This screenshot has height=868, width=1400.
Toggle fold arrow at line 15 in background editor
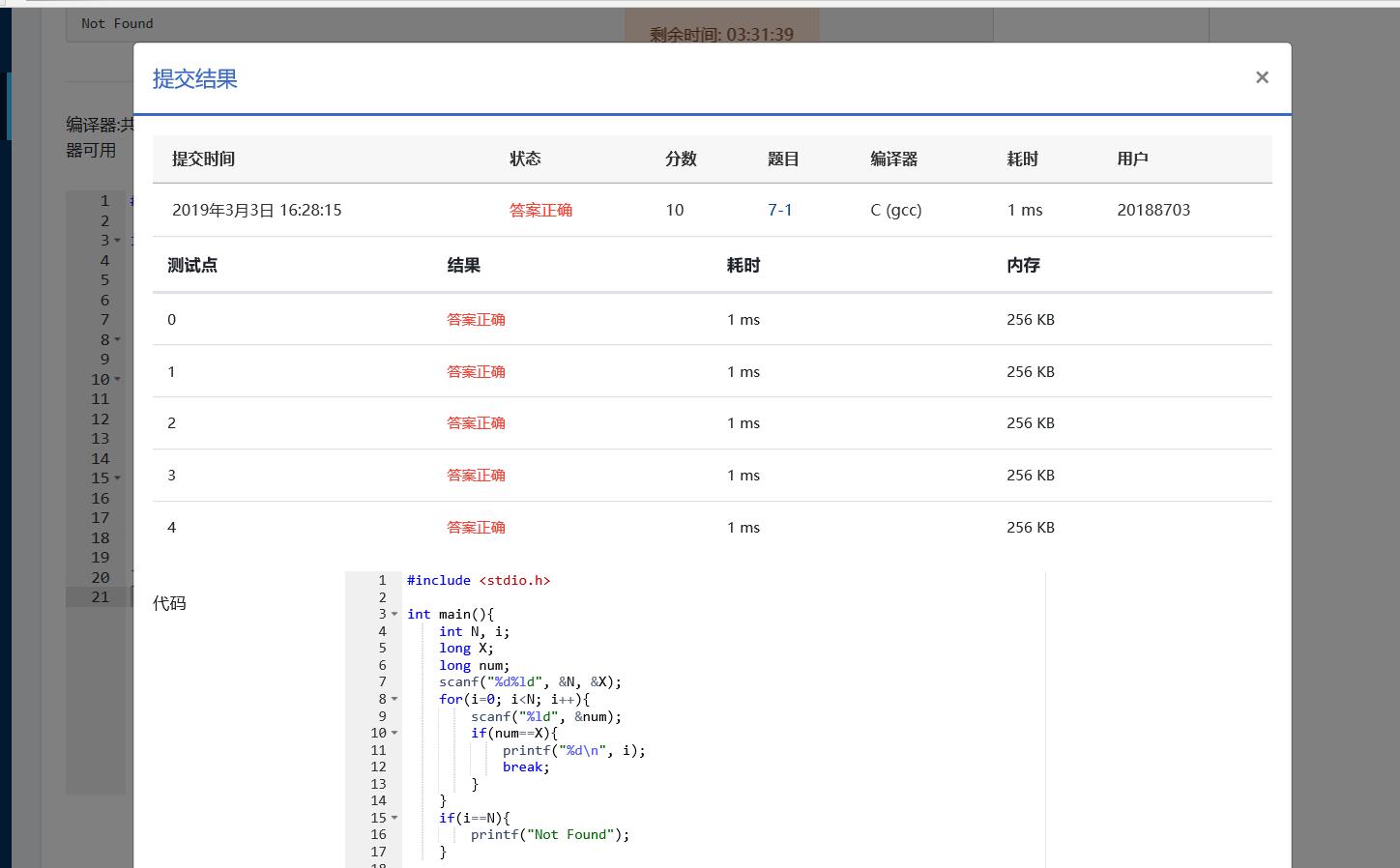pyautogui.click(x=118, y=478)
